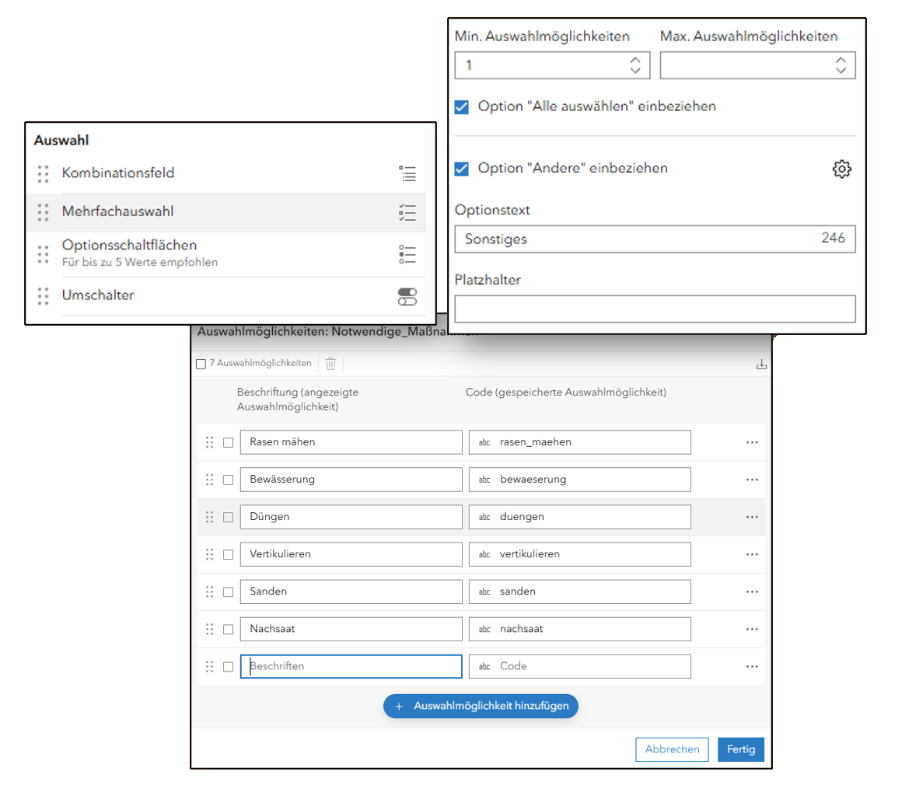The width and height of the screenshot is (906, 787).
Task: Check the select-all 7 Auswahlmöglichkeiten checkbox
Action: pos(201,363)
